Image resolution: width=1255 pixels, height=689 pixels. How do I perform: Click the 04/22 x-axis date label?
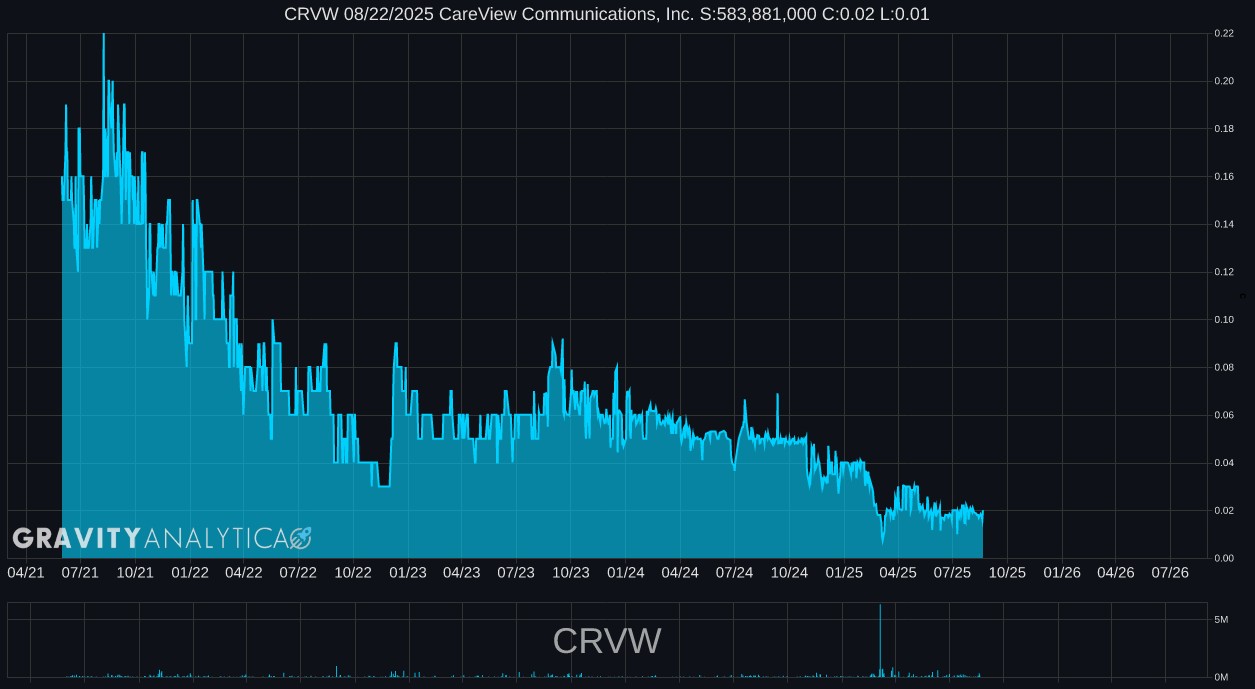pos(244,573)
